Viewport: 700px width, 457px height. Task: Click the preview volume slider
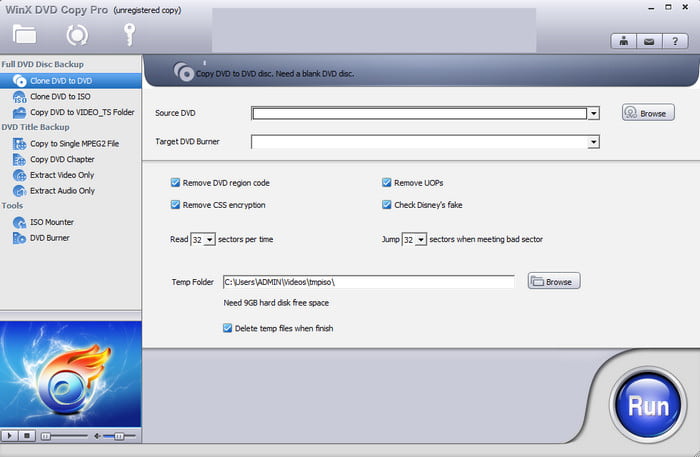coord(119,436)
